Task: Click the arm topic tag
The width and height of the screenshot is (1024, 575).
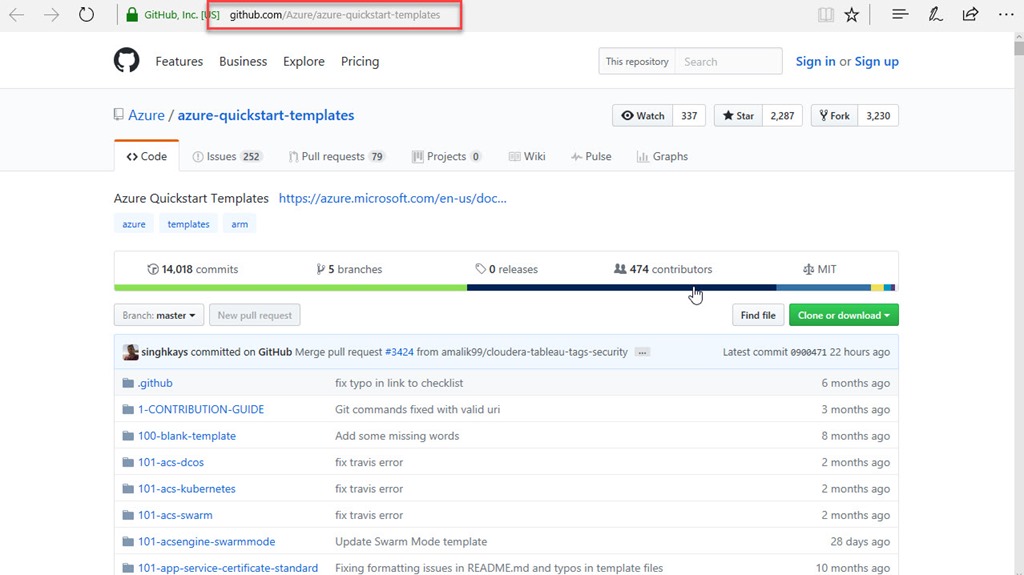Action: tap(240, 223)
